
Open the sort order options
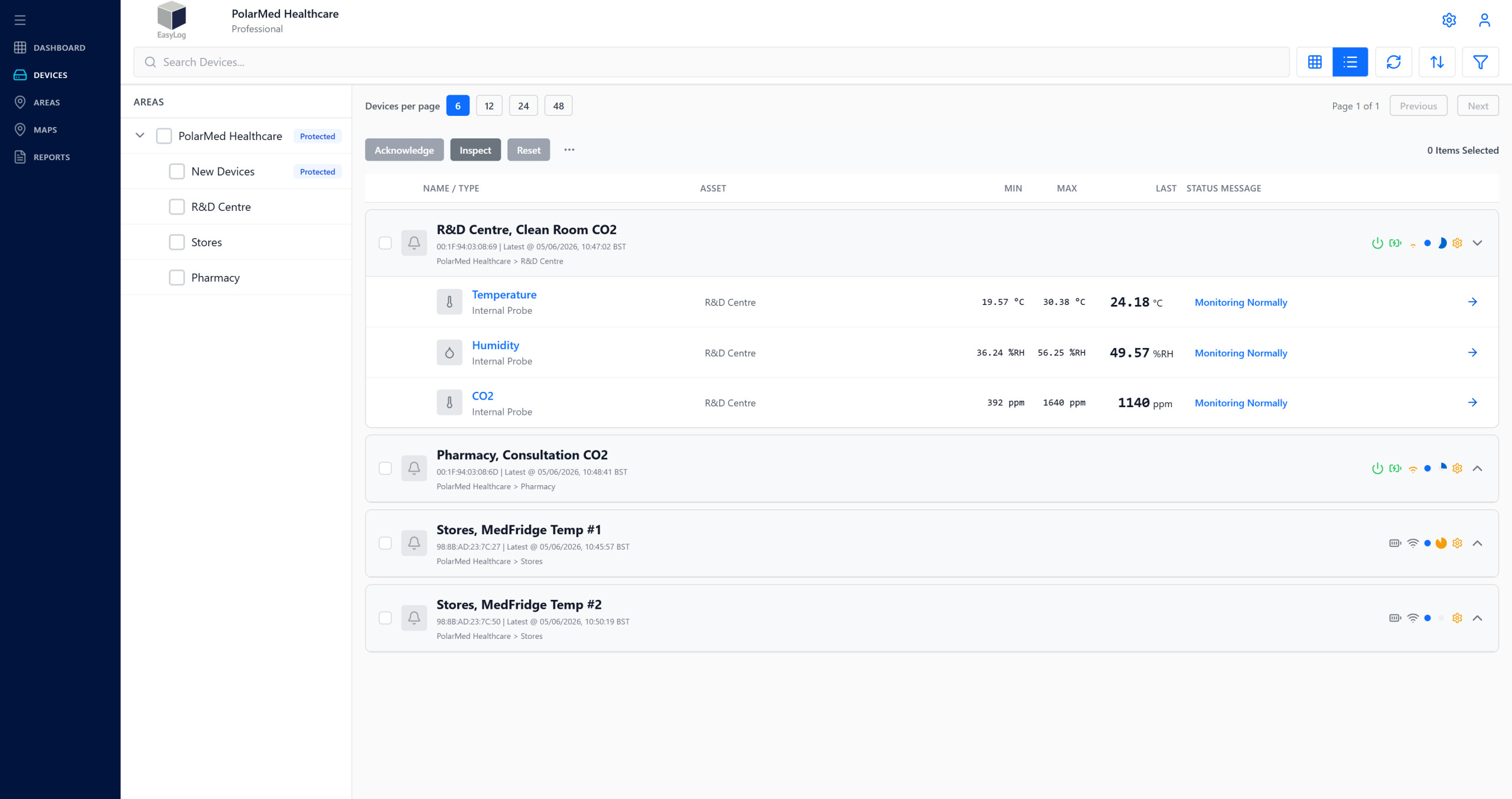pyautogui.click(x=1437, y=62)
